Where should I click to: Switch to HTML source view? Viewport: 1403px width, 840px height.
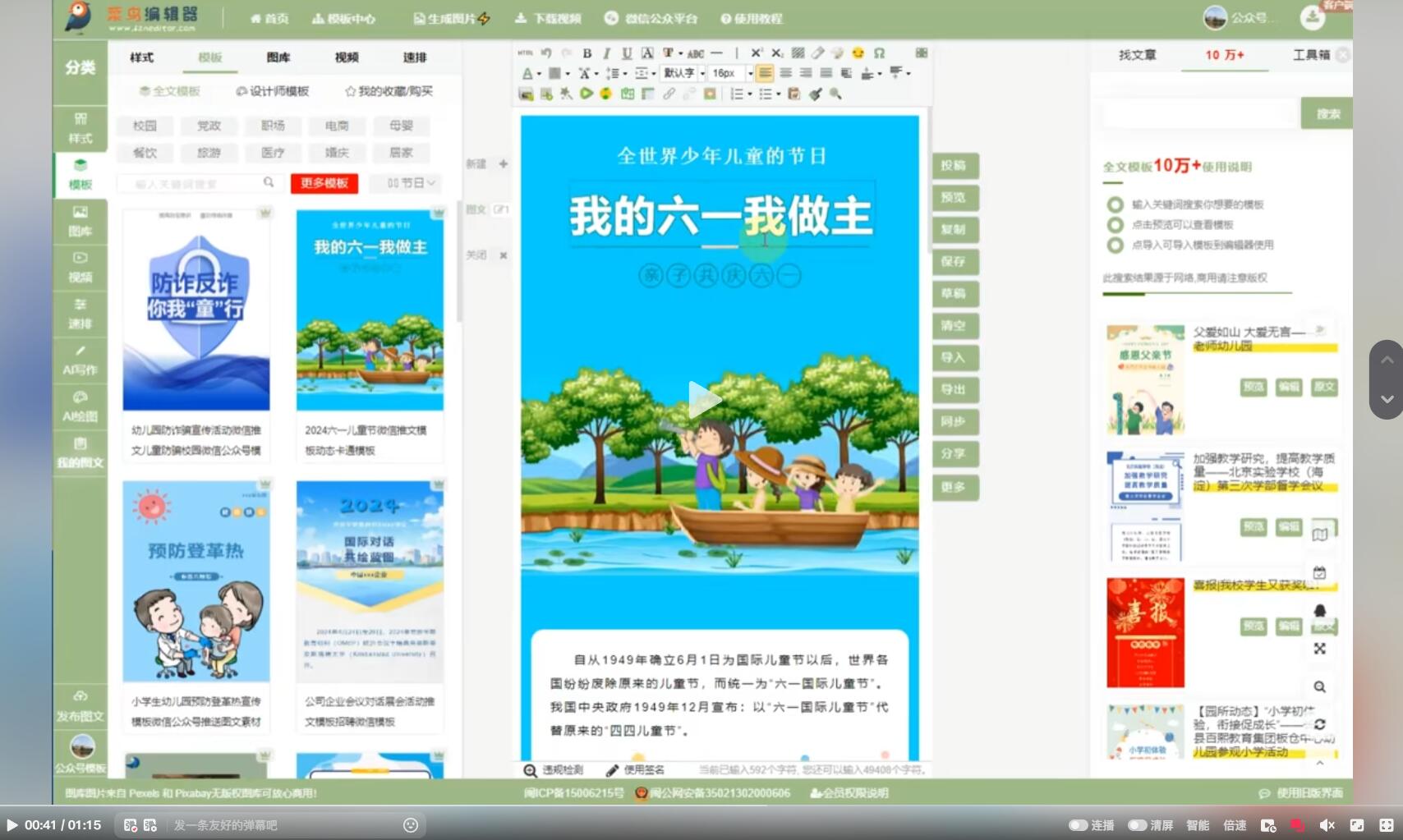pos(526,53)
